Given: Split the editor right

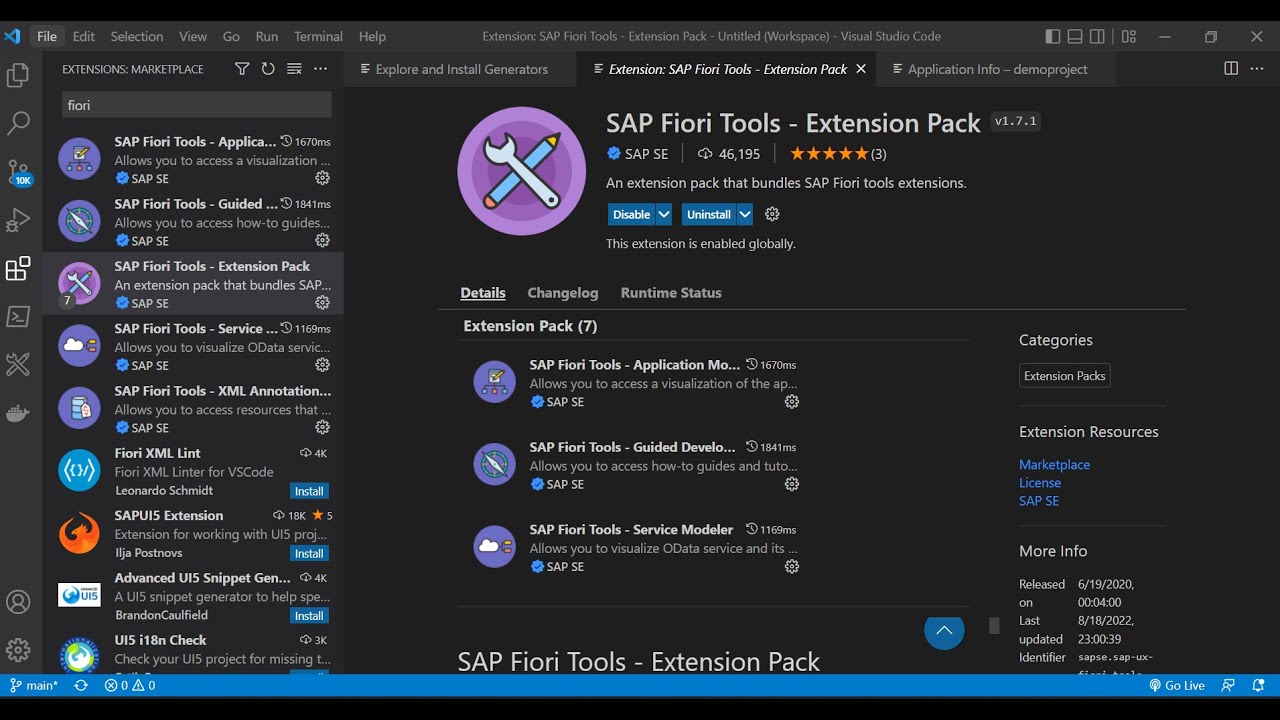Looking at the screenshot, I should tap(1231, 69).
